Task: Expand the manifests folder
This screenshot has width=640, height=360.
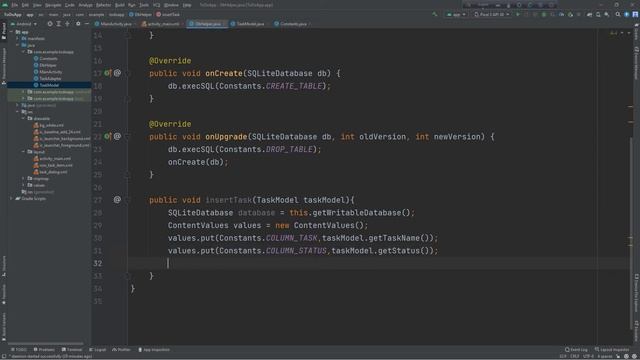Action: (x=18, y=38)
